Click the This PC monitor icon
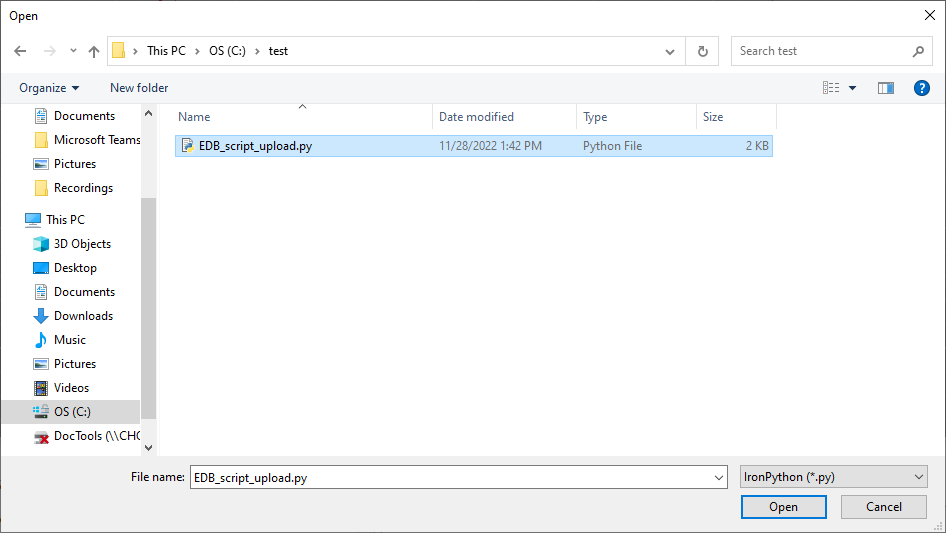Screen dimensions: 946x533 point(33,220)
